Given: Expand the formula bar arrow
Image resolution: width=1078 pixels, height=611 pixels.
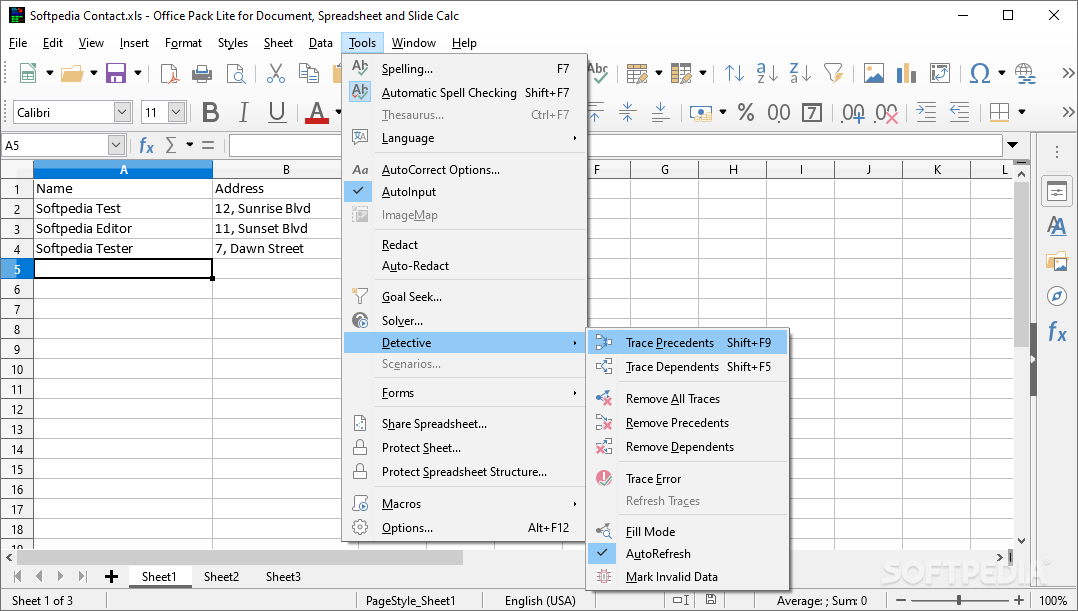Looking at the screenshot, I should click(x=1012, y=145).
